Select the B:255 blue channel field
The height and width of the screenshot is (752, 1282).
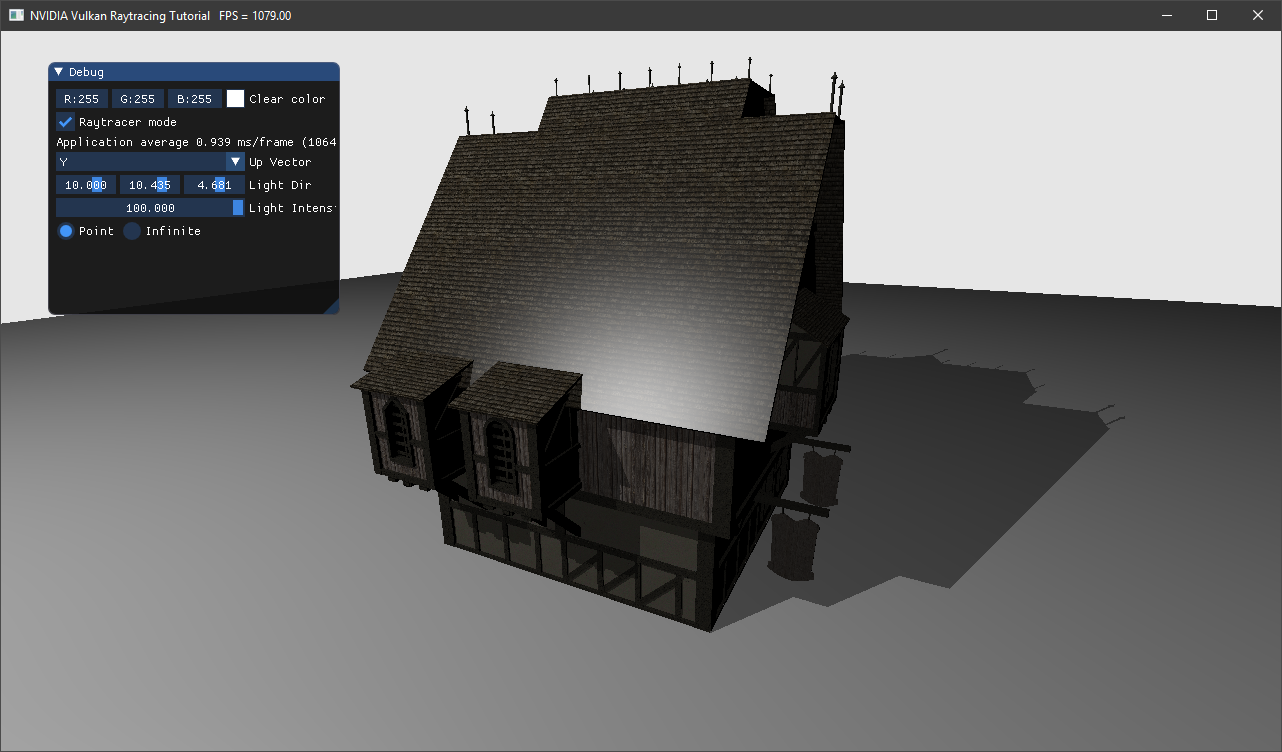(194, 99)
